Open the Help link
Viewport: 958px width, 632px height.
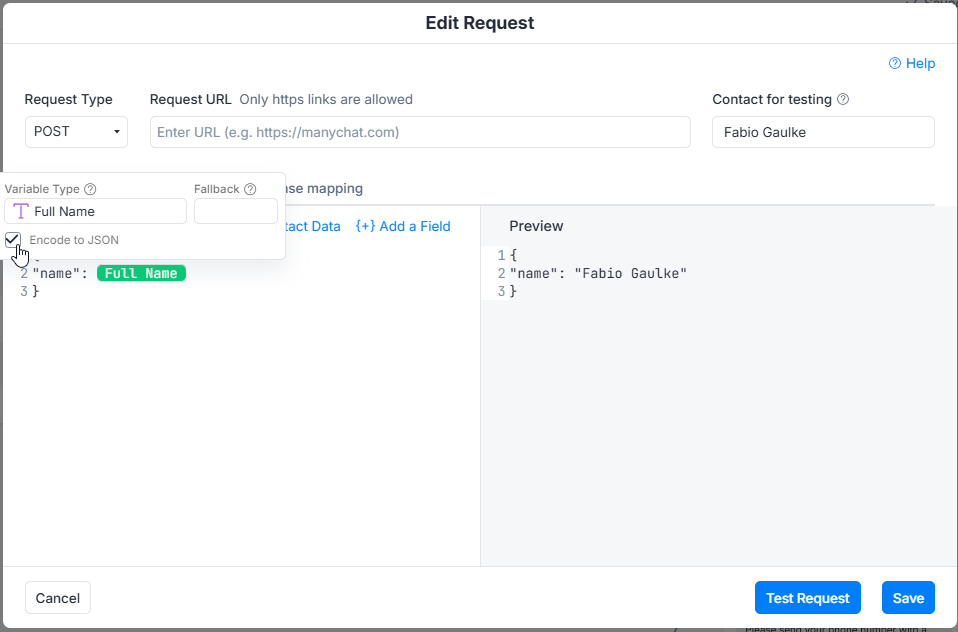(x=912, y=64)
